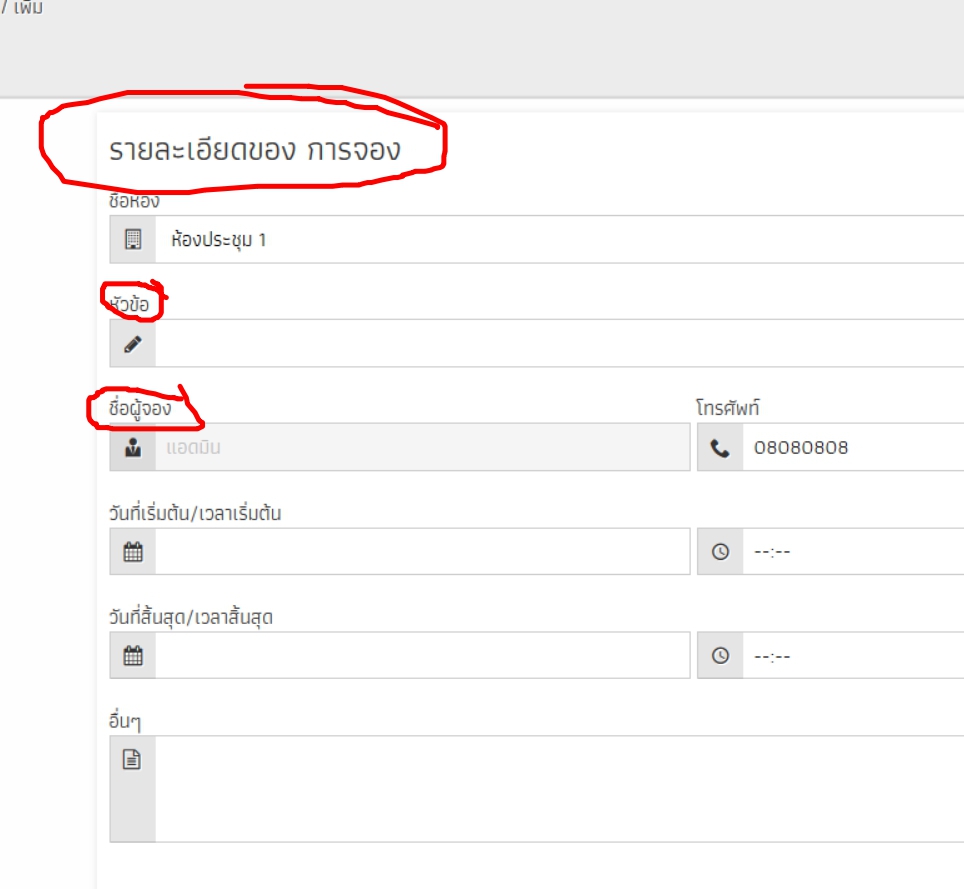The image size is (964, 889).
Task: Open the ห้องประชุม 1 room selector
Action: (559, 239)
